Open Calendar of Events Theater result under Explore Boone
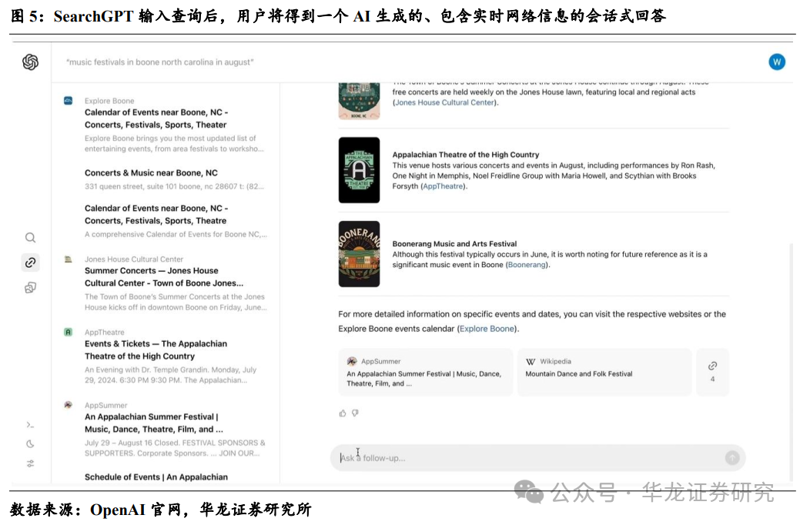800x525 pixels. (x=156, y=118)
